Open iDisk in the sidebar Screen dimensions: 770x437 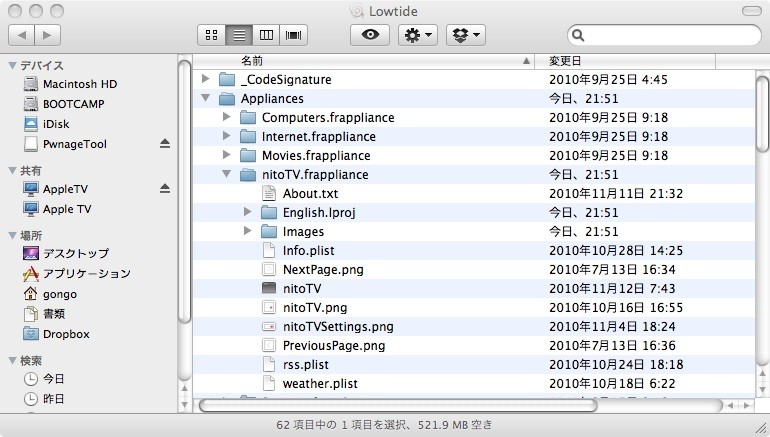[x=56, y=124]
